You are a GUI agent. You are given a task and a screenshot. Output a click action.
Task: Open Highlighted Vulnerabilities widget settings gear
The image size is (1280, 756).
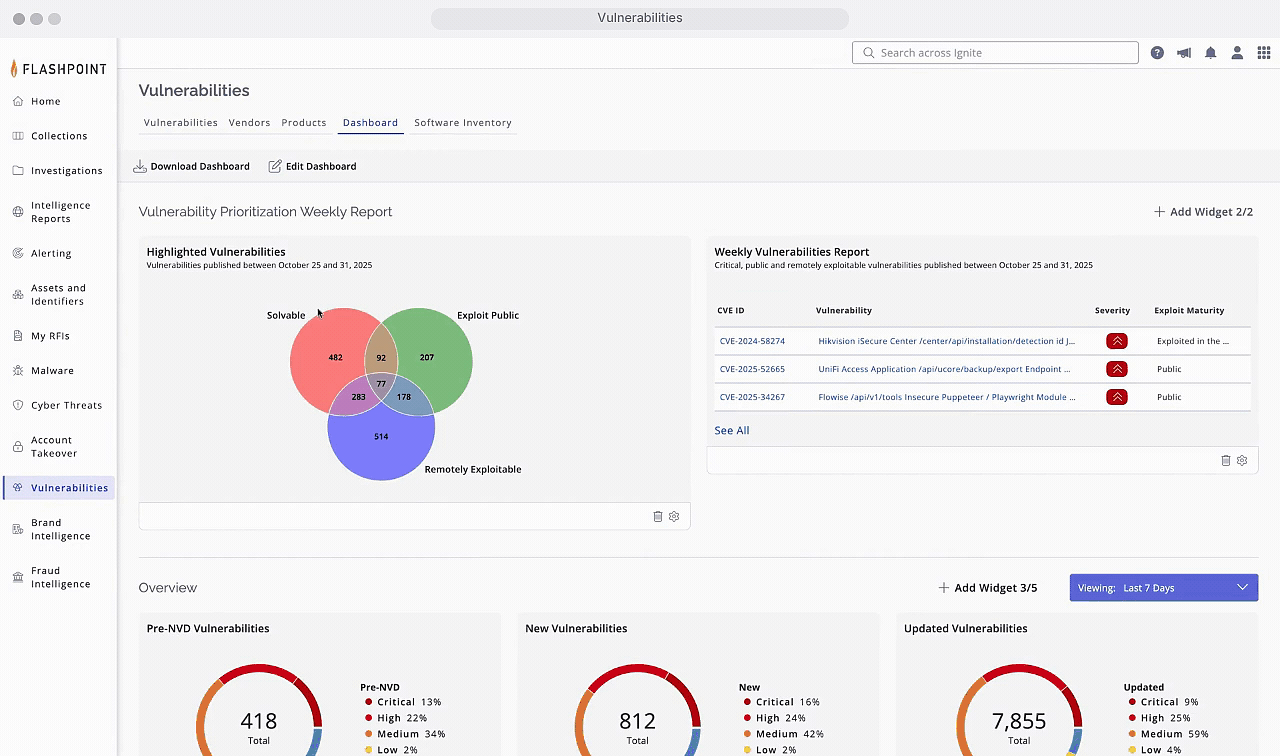pos(674,517)
